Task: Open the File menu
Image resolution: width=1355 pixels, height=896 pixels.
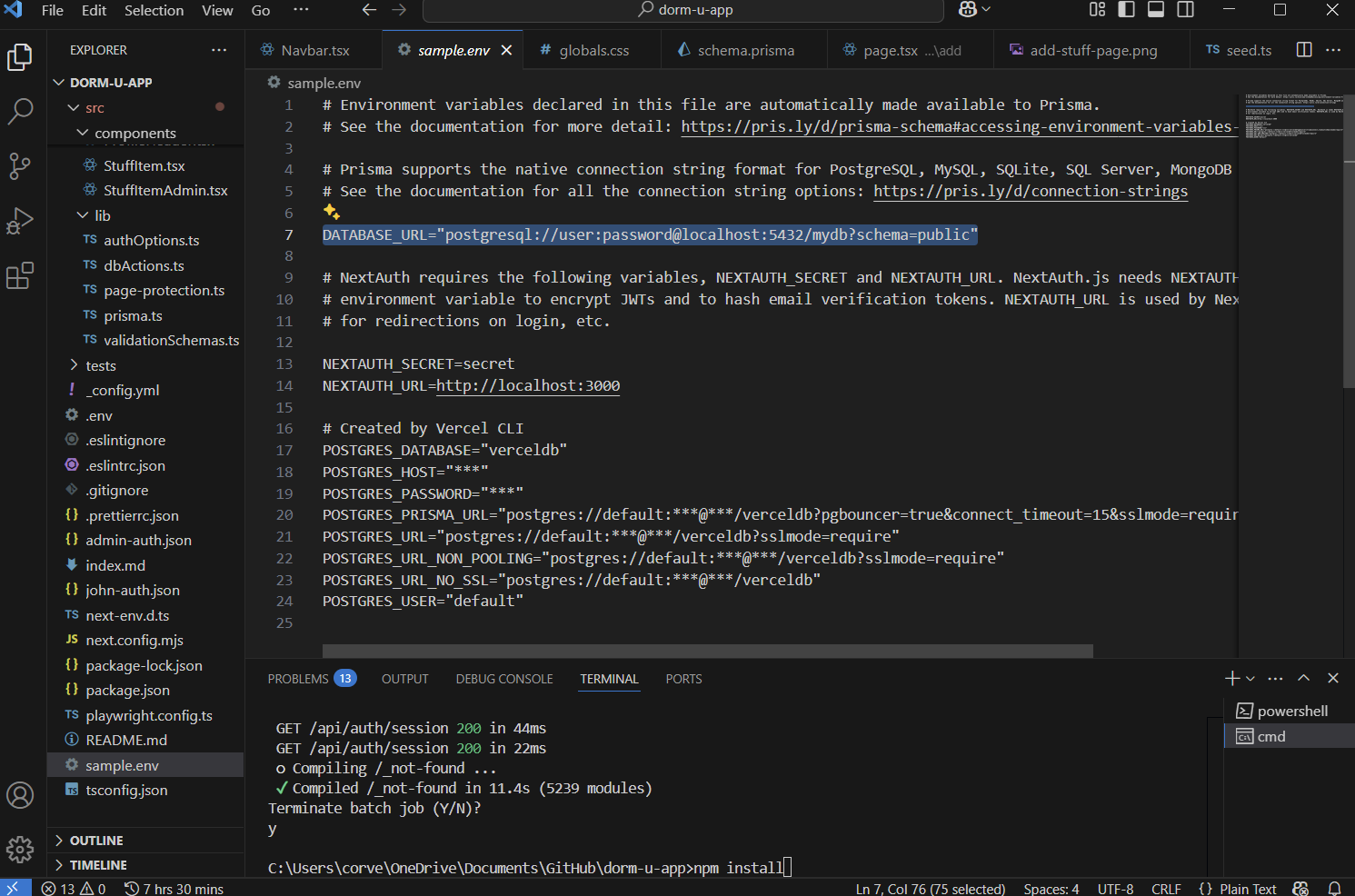Action: [x=53, y=10]
